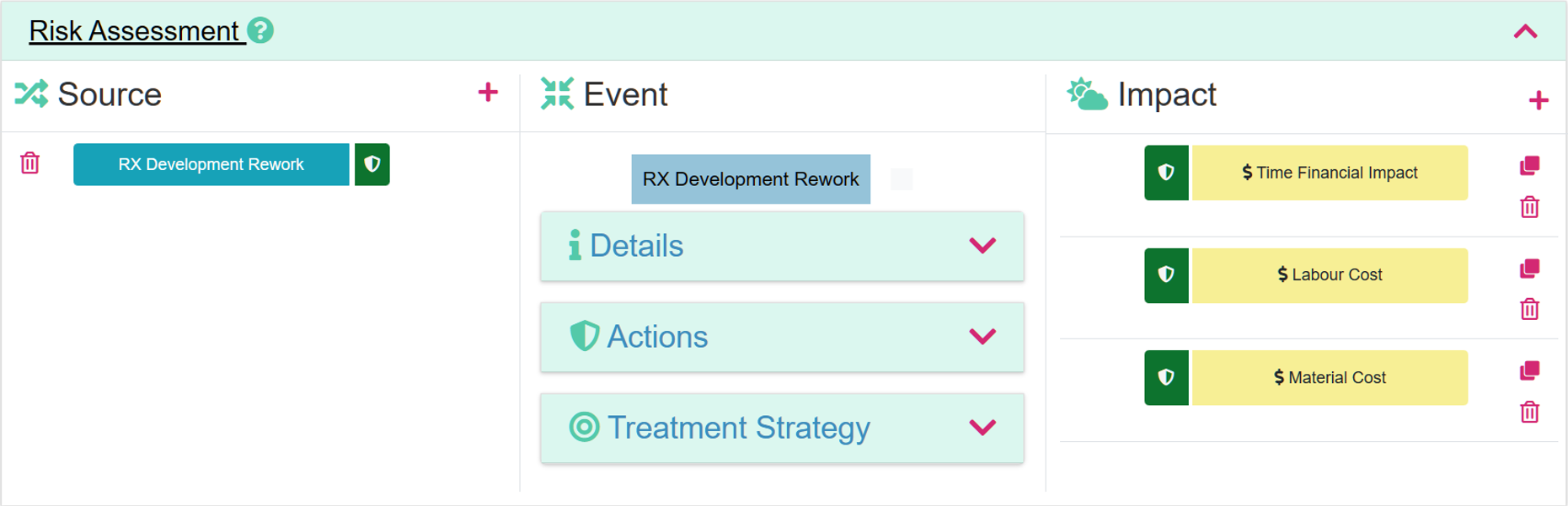Duplicate the Labour Cost impact
The width and height of the screenshot is (1568, 506).
[x=1529, y=269]
